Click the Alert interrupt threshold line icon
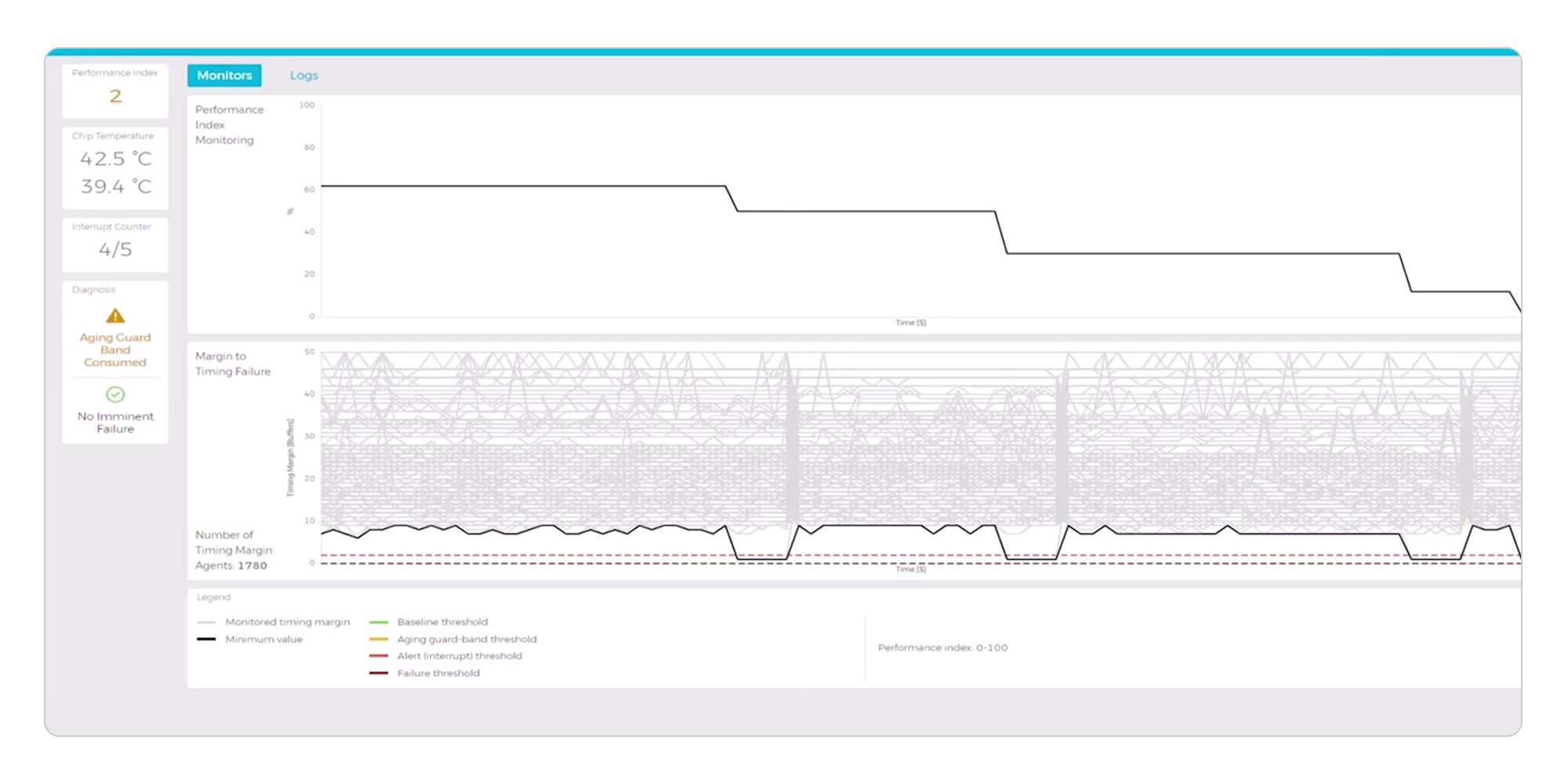The width and height of the screenshot is (1568, 784). click(x=379, y=656)
